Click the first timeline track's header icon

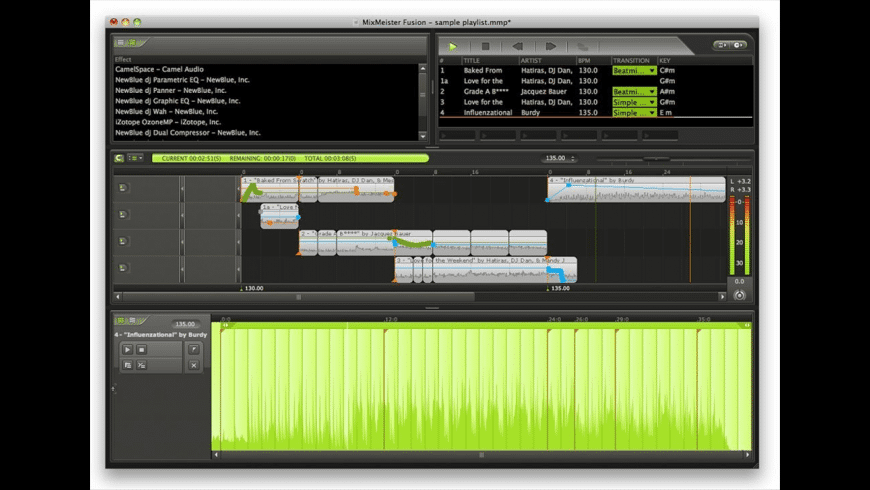coord(123,188)
